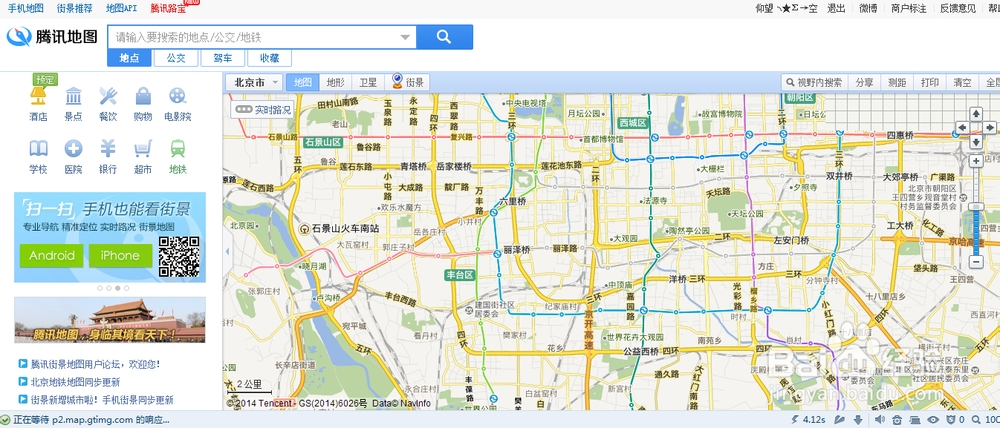
Task: Click the third banner carousel dot
Action: coord(118,288)
